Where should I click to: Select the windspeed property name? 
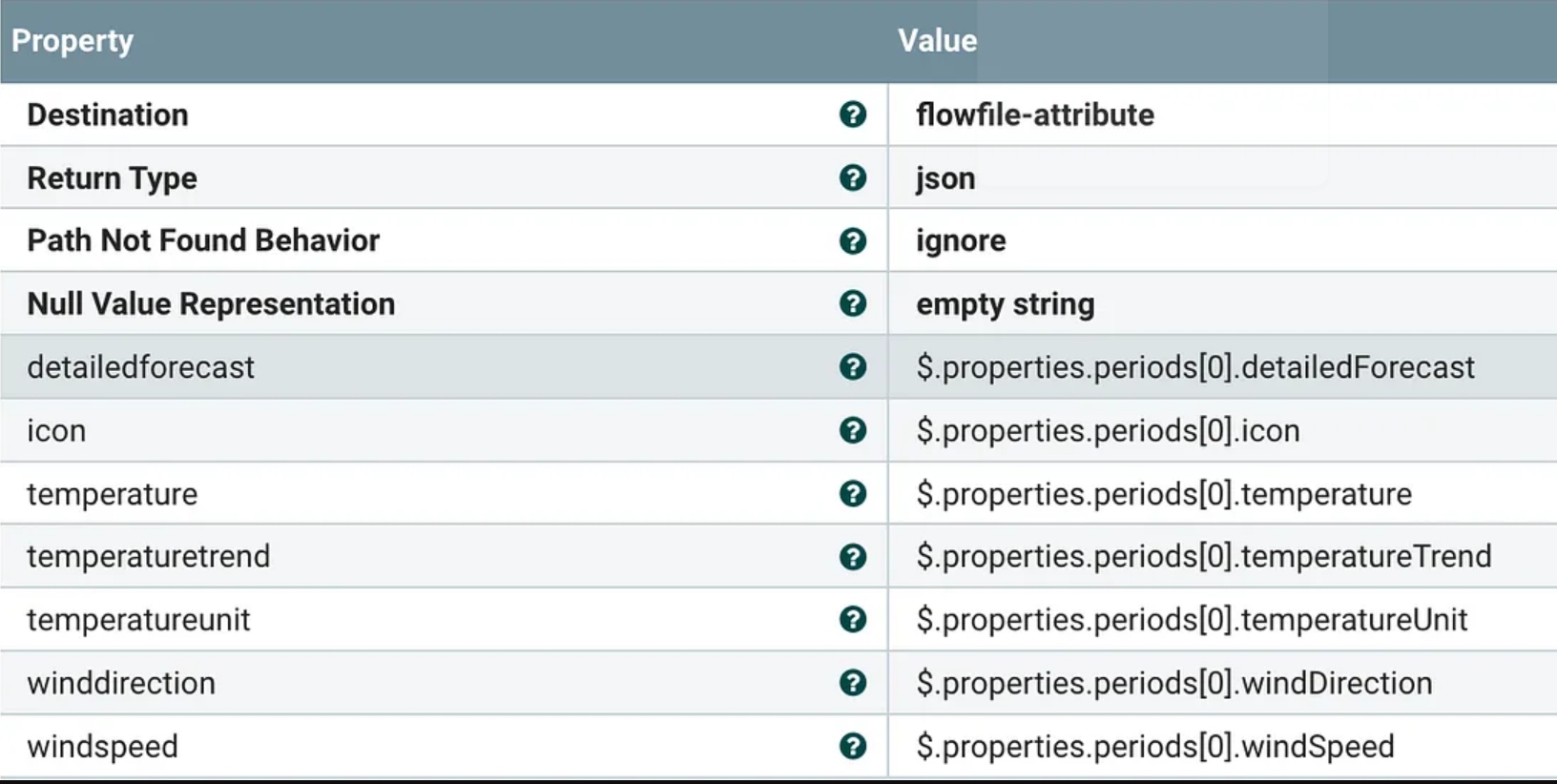[102, 746]
